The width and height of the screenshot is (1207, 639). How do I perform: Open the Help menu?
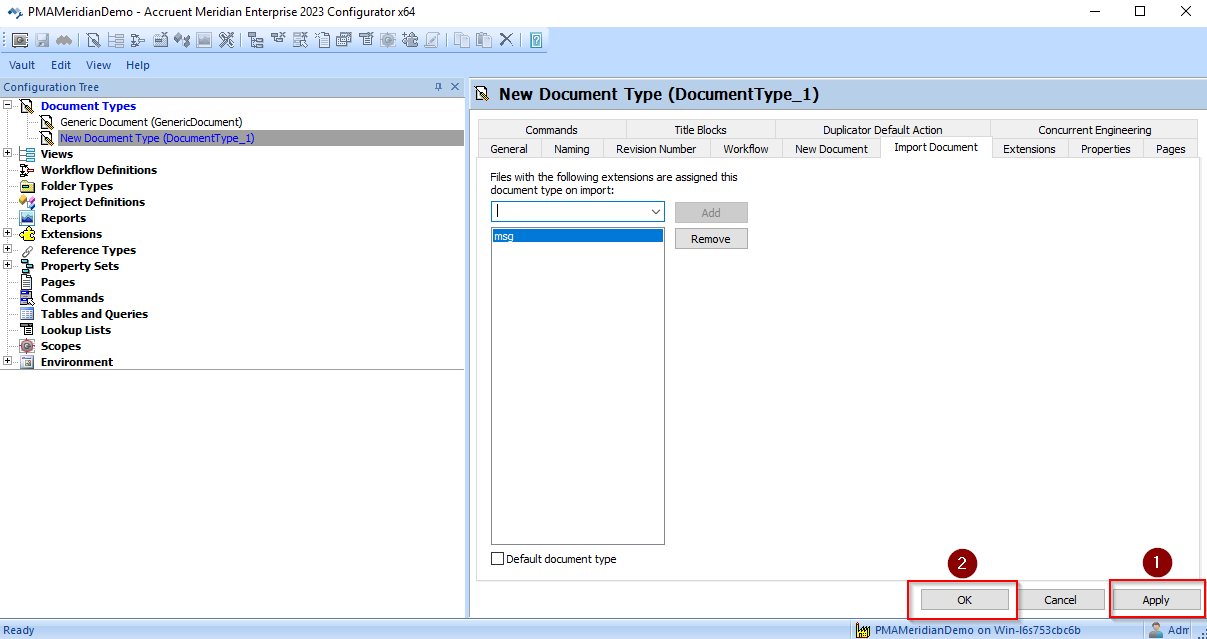pyautogui.click(x=138, y=65)
